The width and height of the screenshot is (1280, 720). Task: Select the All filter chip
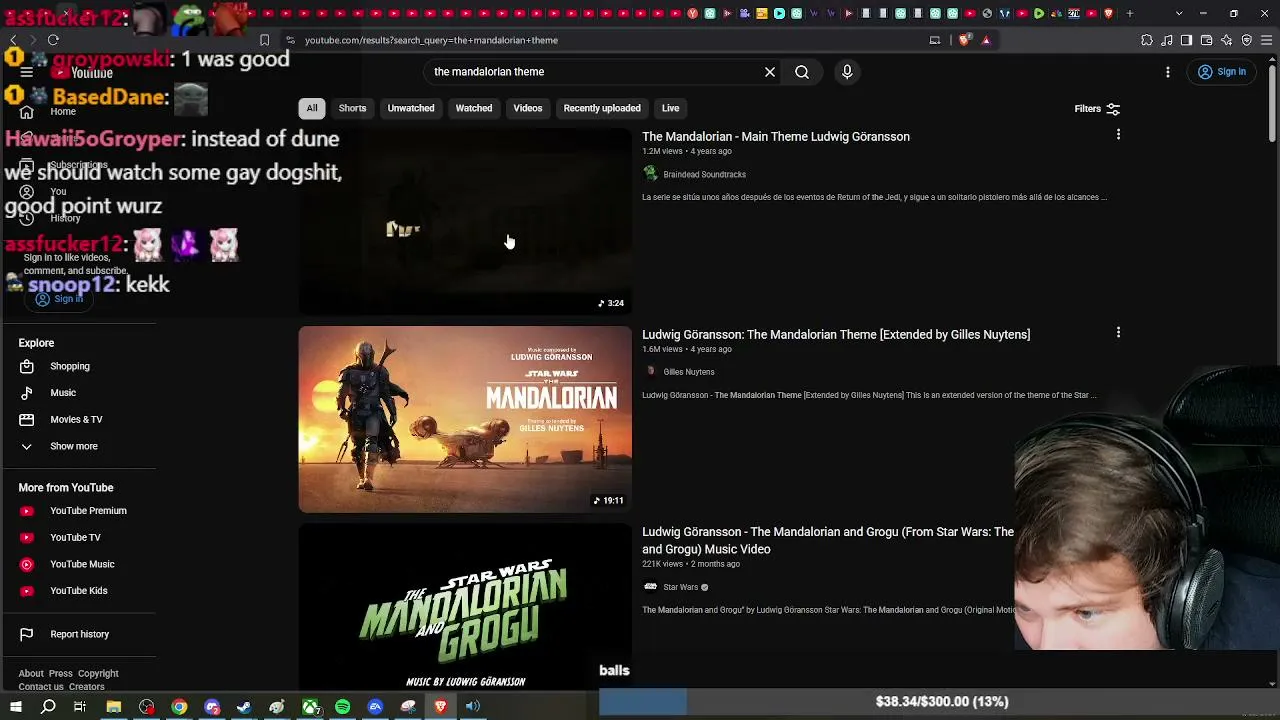tap(312, 108)
